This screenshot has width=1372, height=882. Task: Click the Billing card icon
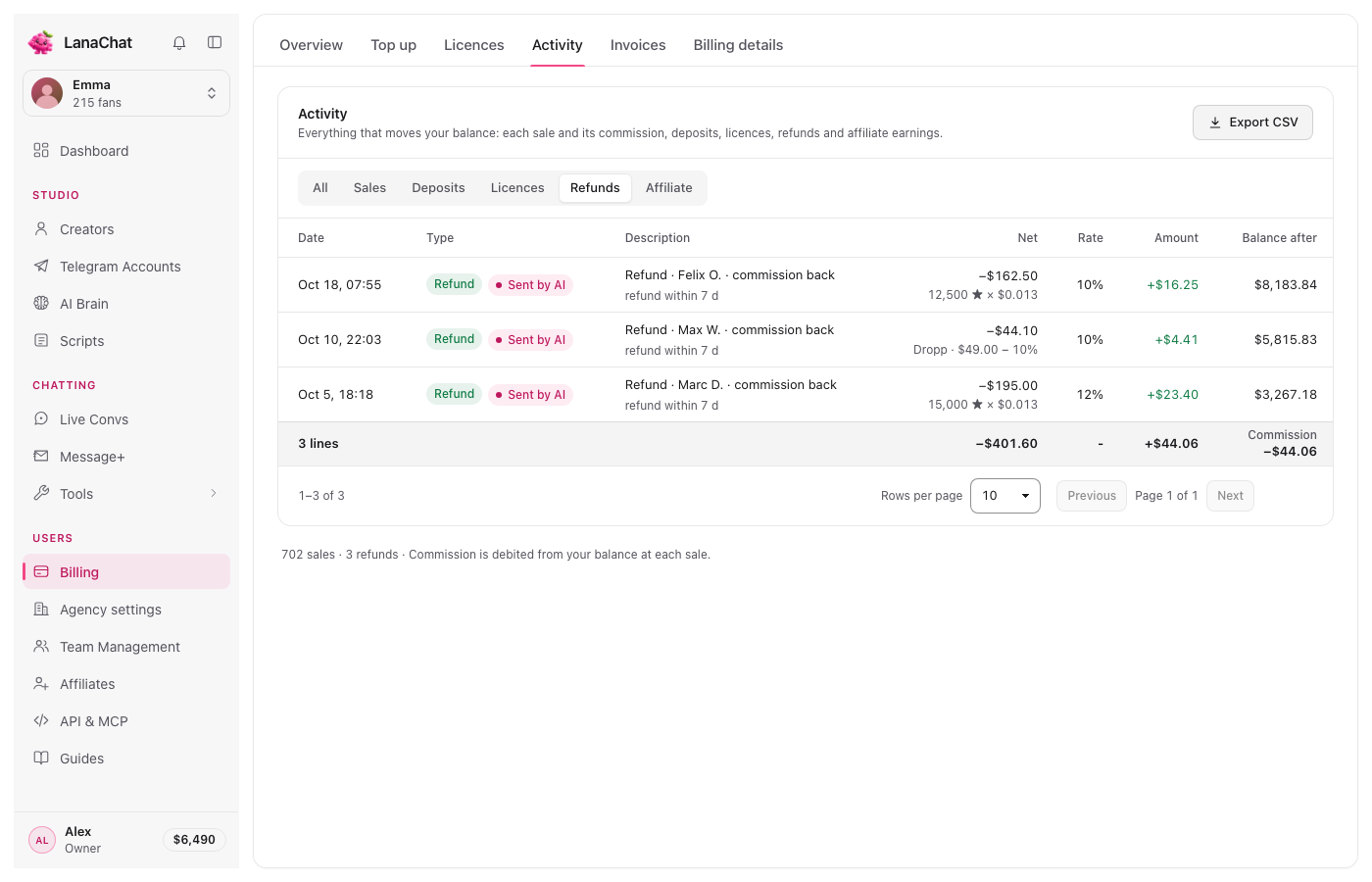pyautogui.click(x=41, y=571)
